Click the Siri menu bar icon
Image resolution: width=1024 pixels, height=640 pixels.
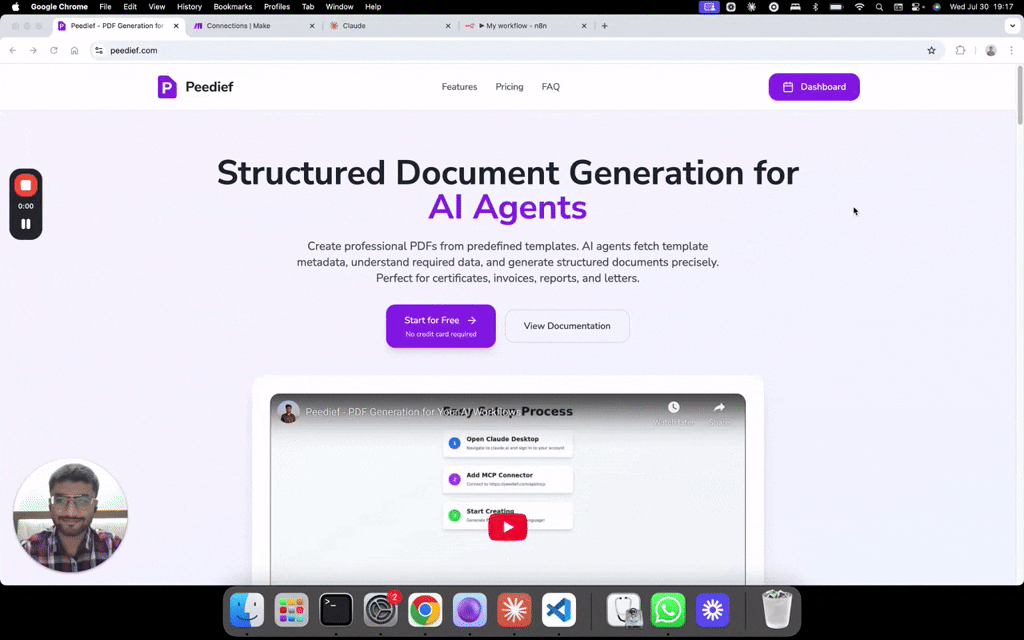point(936,7)
